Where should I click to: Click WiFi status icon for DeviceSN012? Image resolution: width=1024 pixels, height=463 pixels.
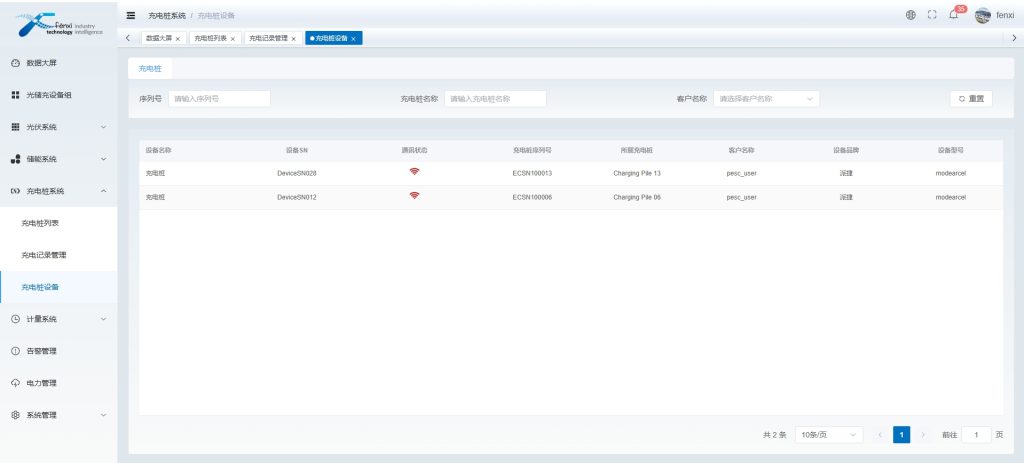click(414, 196)
